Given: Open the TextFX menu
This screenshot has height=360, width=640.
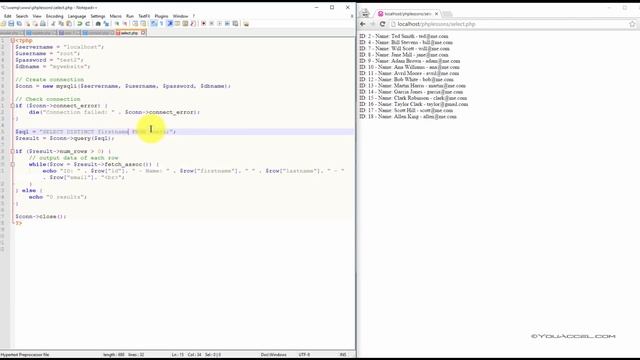Looking at the screenshot, I should point(144,16).
